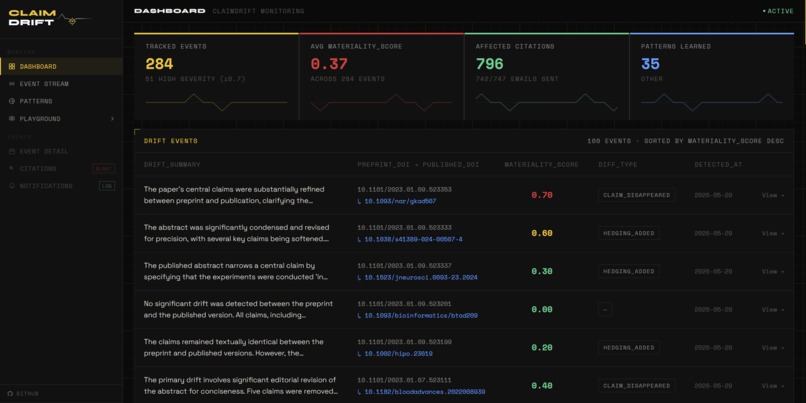Open the Notifications menu item
The height and width of the screenshot is (403, 806).
pyautogui.click(x=62, y=186)
